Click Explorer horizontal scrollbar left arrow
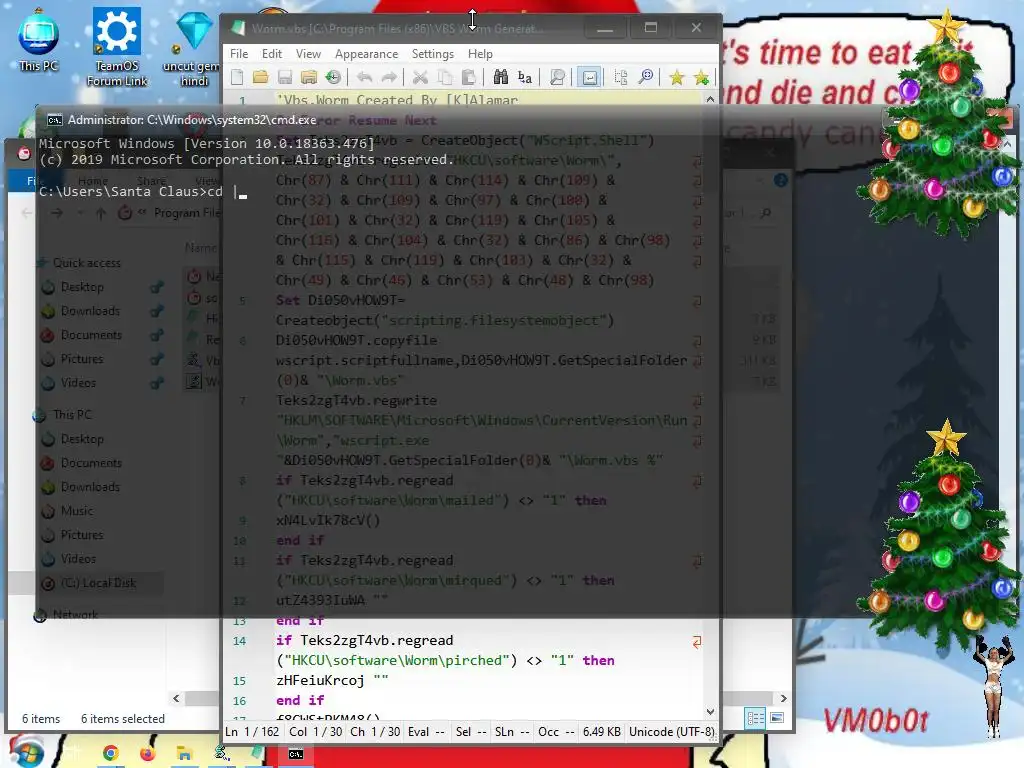 click(176, 698)
